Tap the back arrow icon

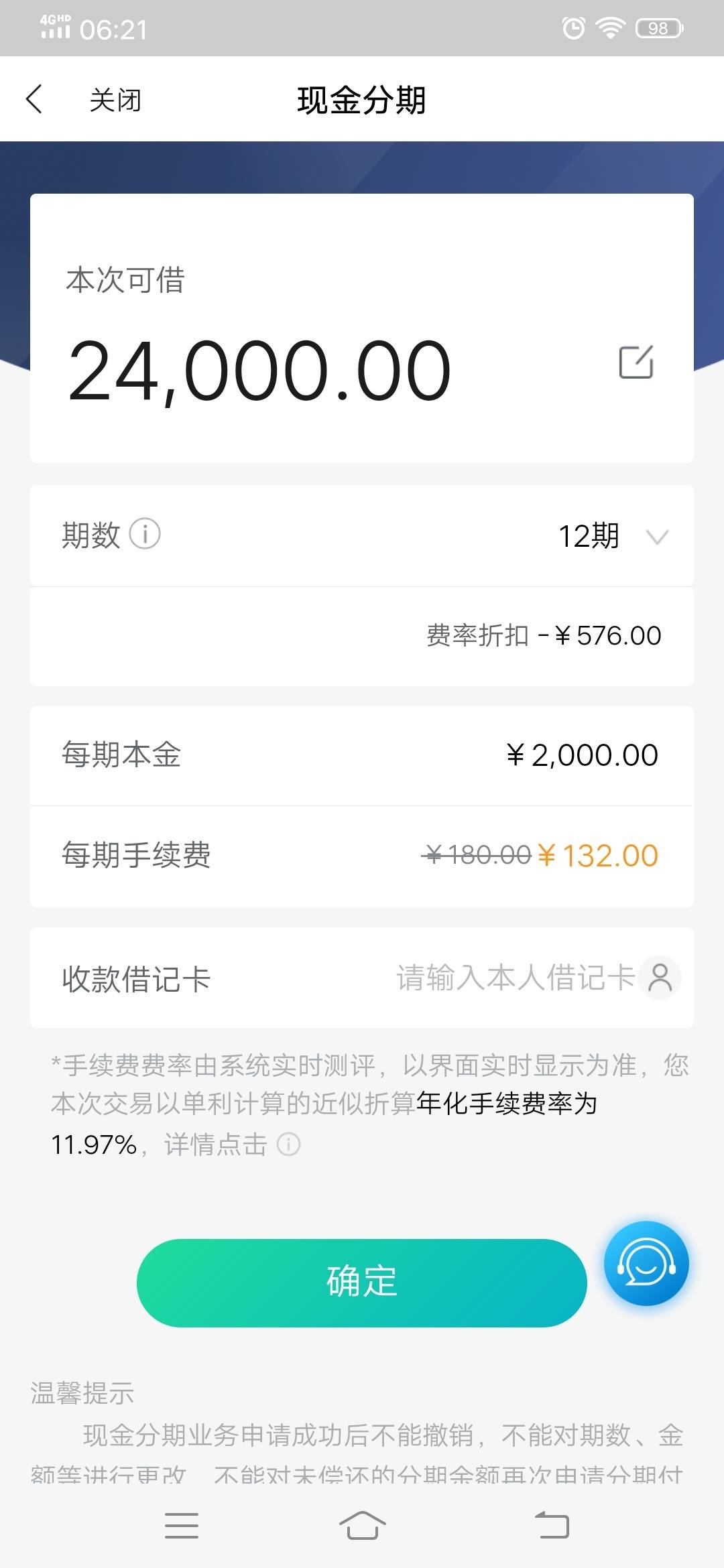pos(34,99)
